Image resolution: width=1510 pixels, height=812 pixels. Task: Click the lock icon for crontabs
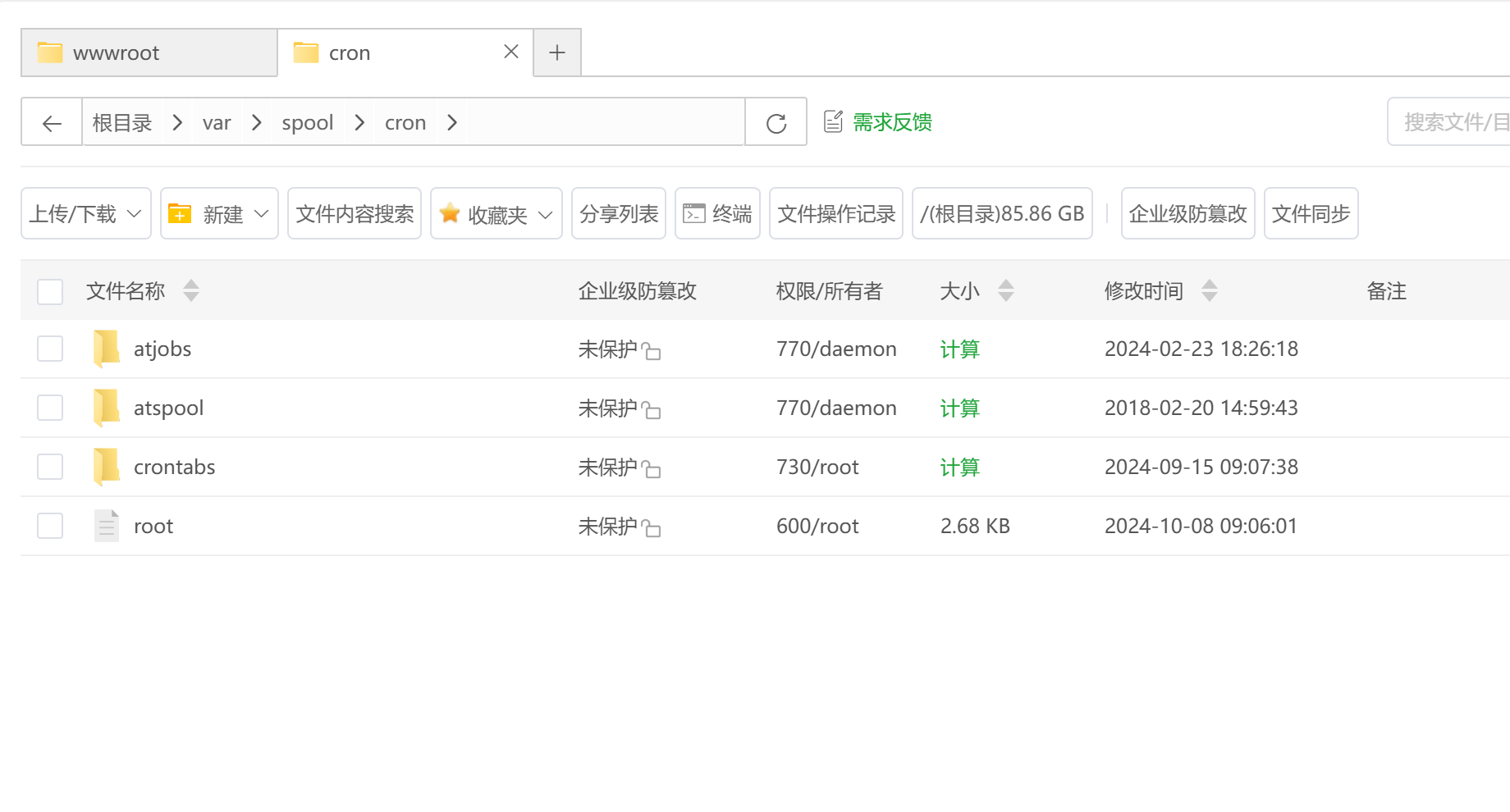(x=651, y=468)
